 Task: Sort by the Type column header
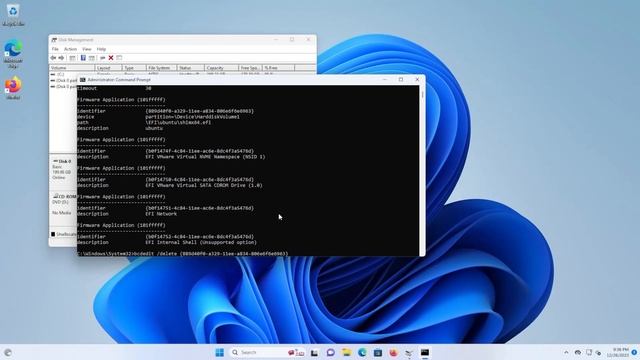point(134,68)
